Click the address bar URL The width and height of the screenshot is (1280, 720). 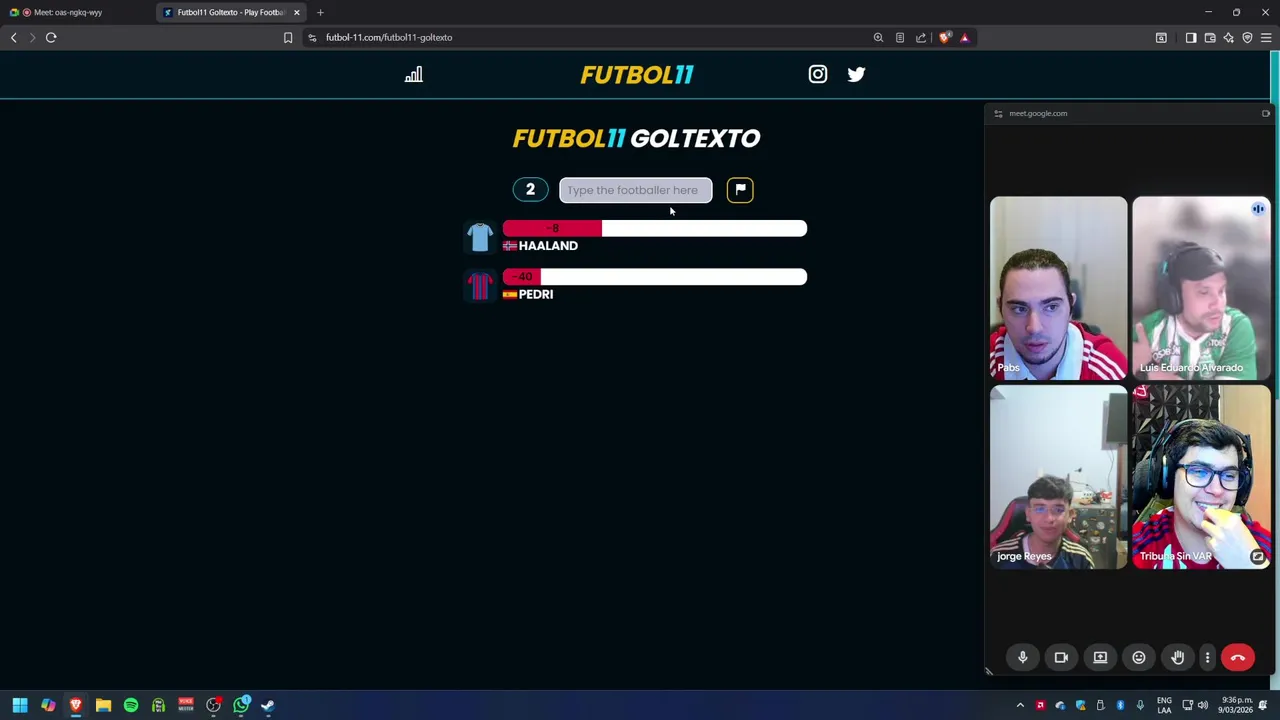click(389, 38)
